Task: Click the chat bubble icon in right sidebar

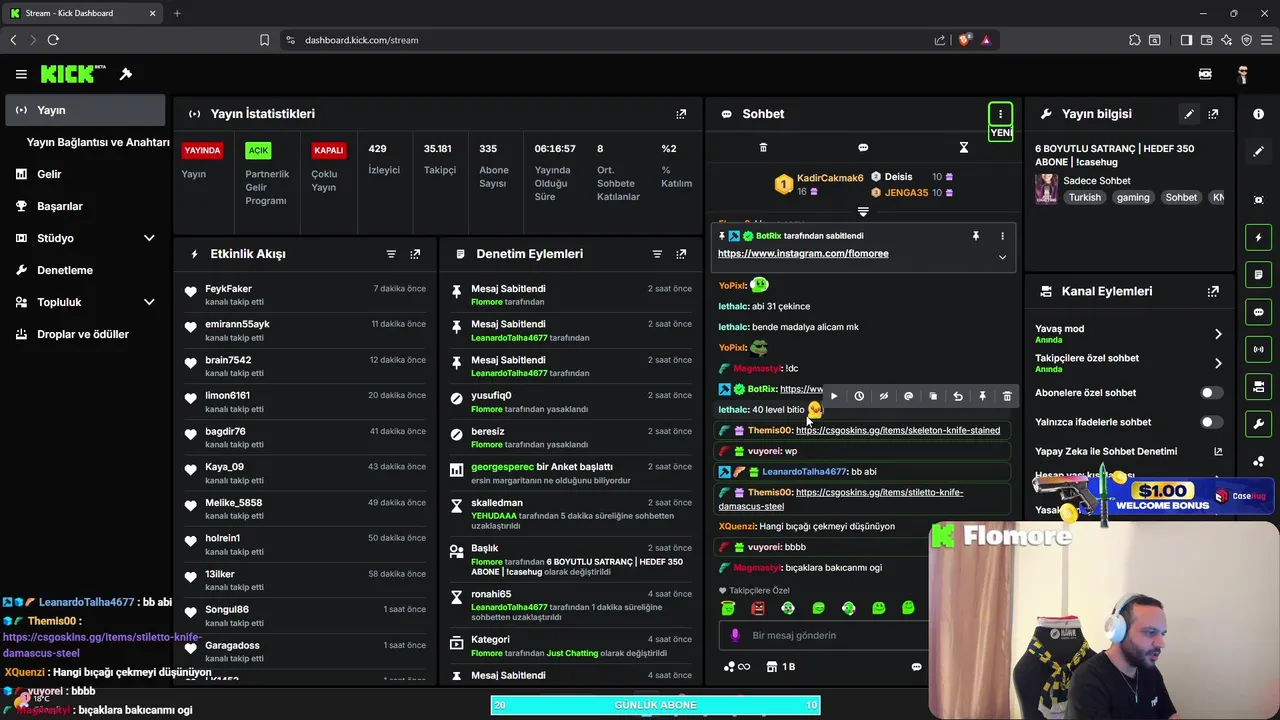Action: 1259,312
